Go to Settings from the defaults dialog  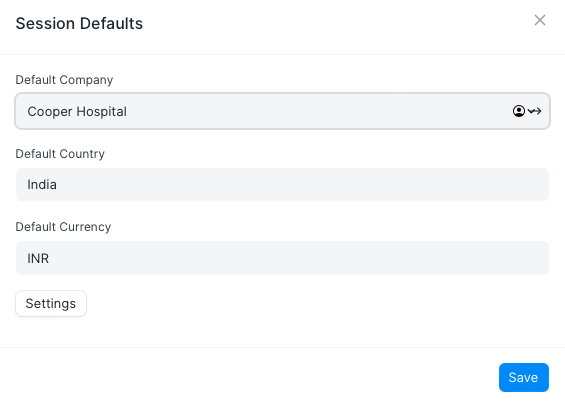tap(51, 304)
